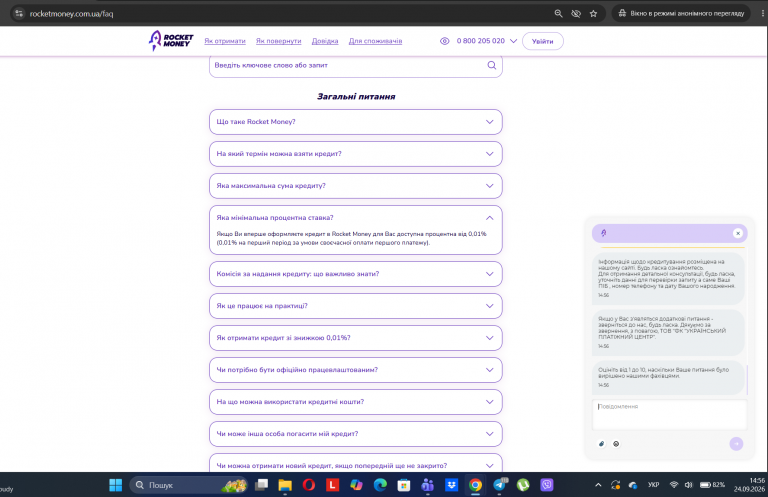Image resolution: width=768 pixels, height=497 pixels.
Task: Click the OneDrive cloud tray icon
Action: [x=633, y=485]
